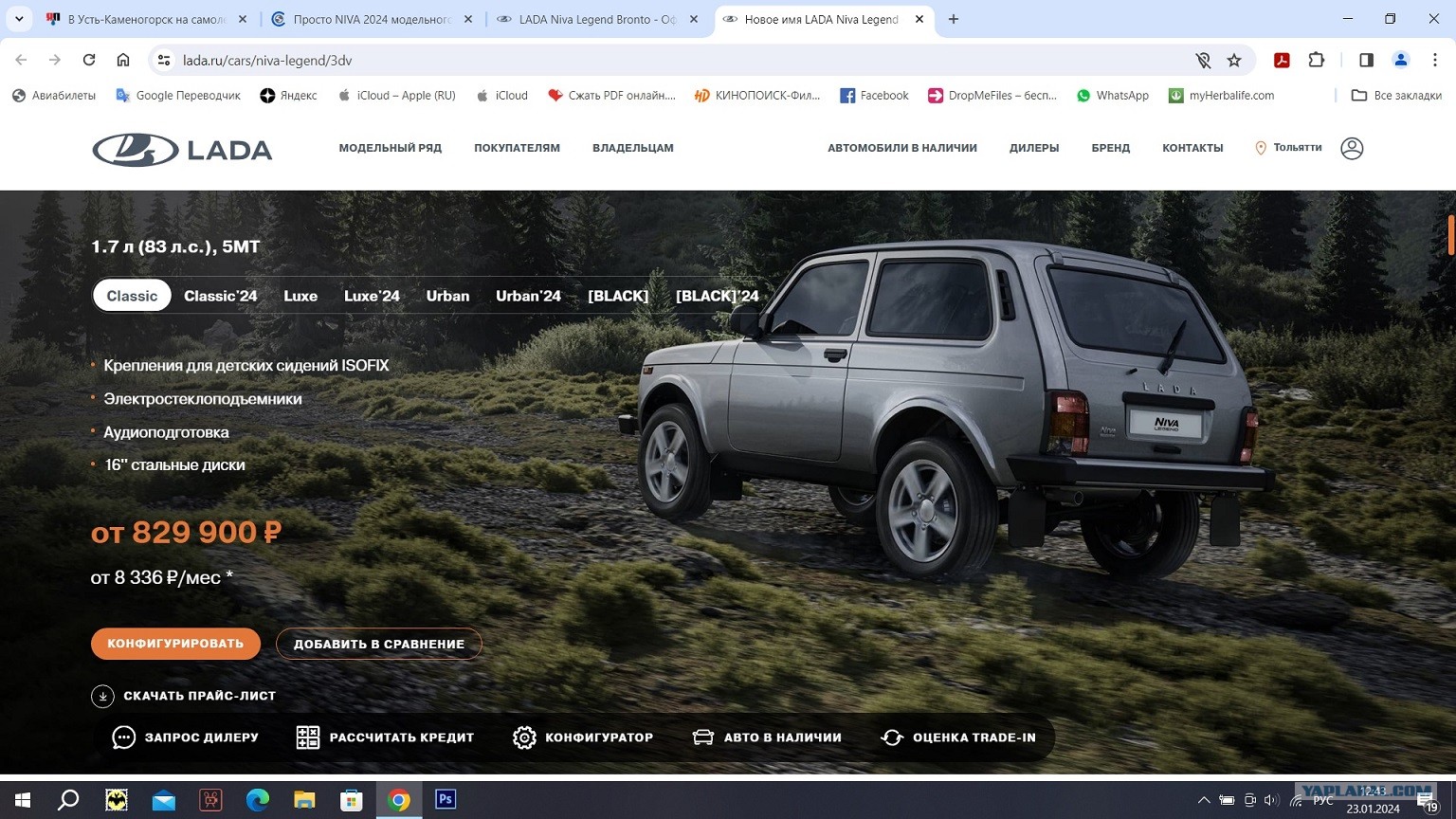This screenshot has width=1456, height=819.
Task: Click the refresh icon for ОЦЕНКА TRADE-IN
Action: 892,737
